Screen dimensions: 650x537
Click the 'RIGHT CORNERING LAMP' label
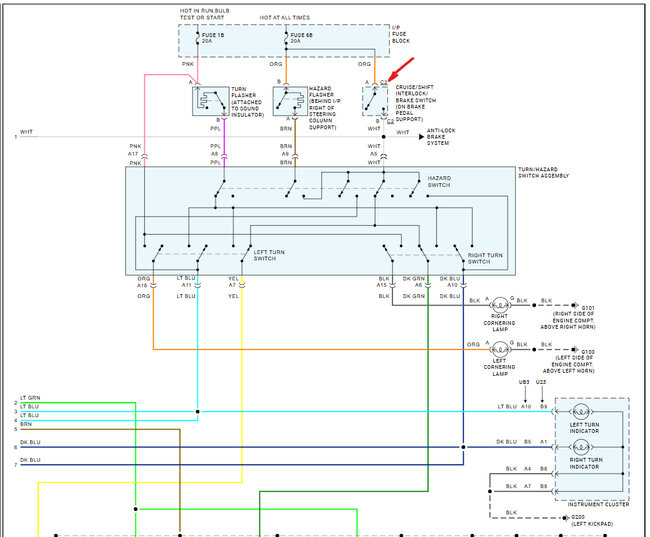coord(500,323)
